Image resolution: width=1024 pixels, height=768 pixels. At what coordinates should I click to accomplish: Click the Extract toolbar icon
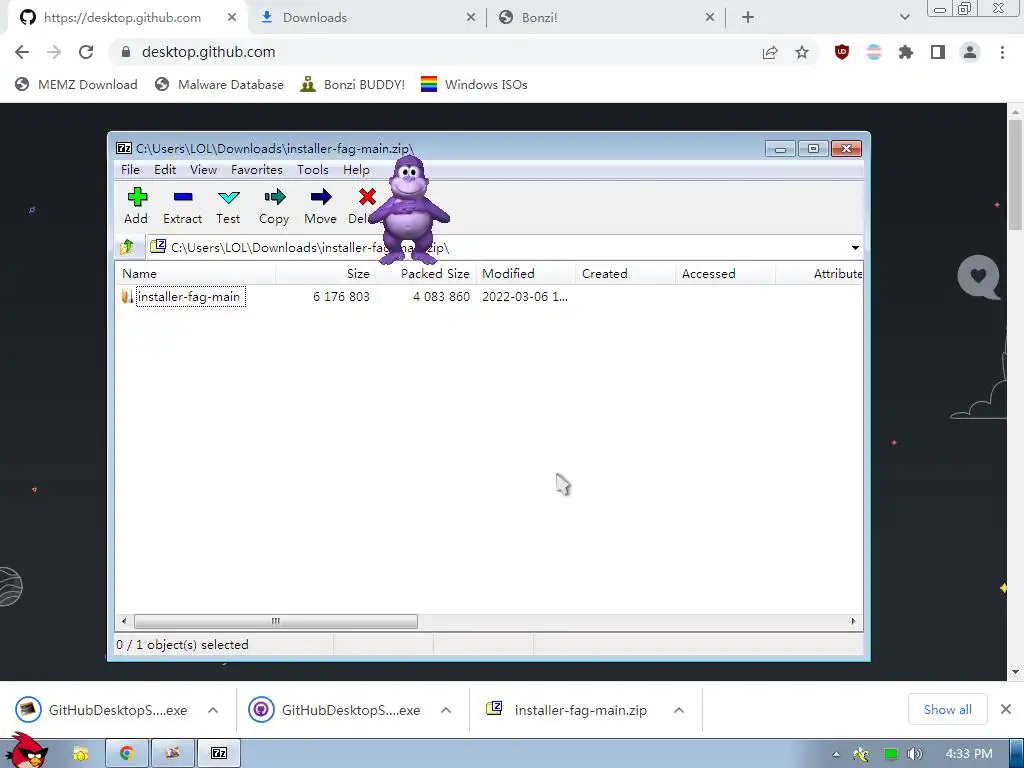(183, 197)
